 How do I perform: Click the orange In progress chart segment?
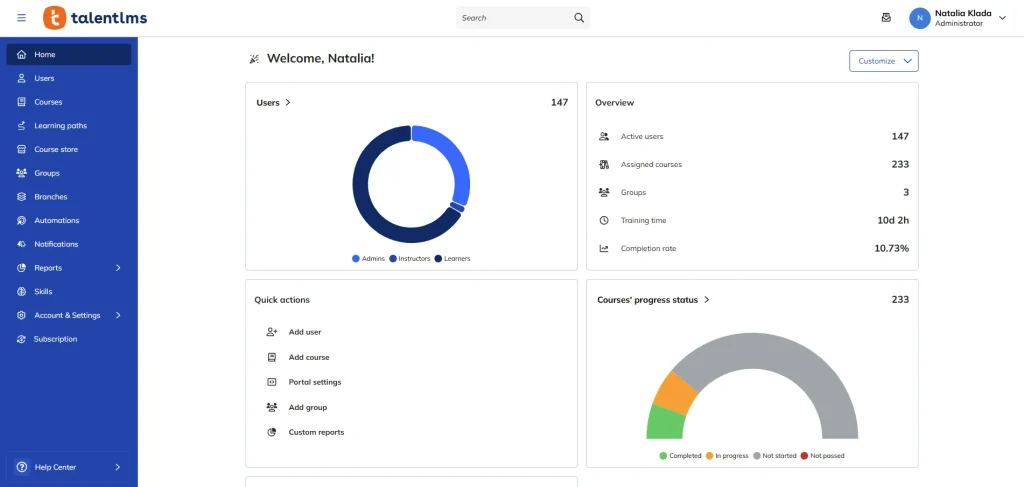tap(671, 391)
